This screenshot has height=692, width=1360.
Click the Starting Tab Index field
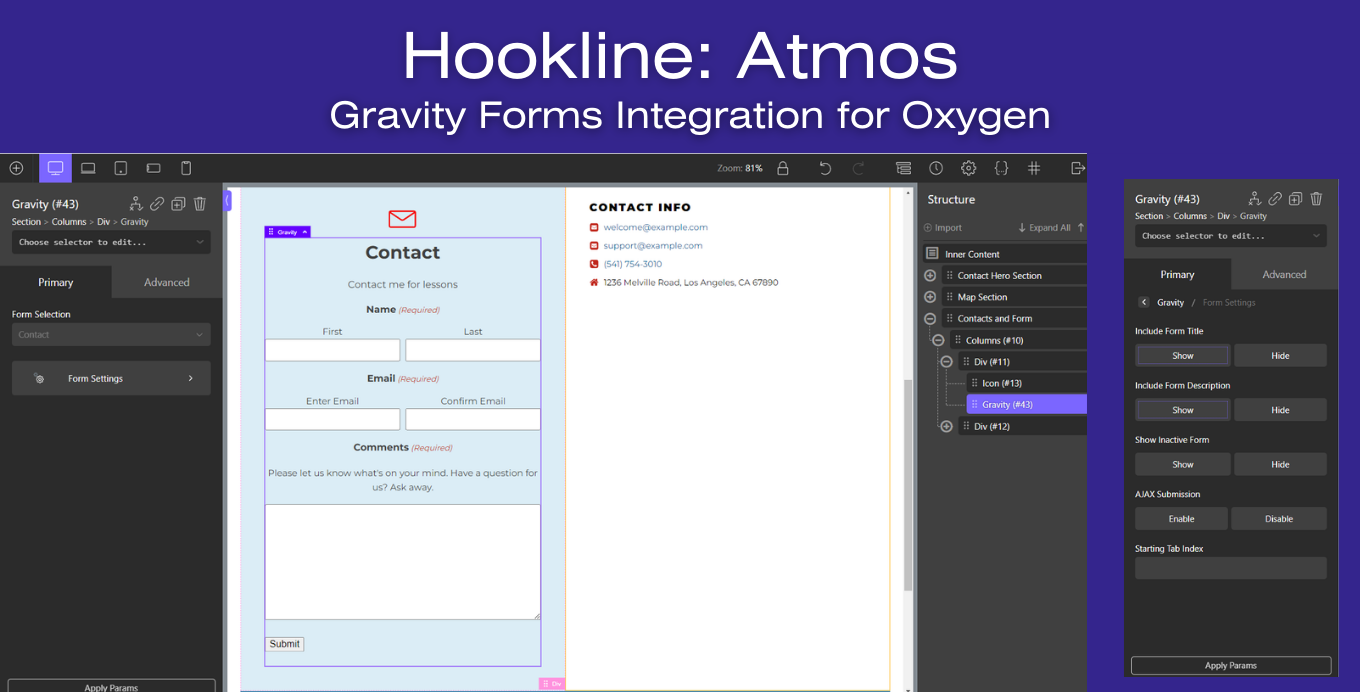click(1230, 568)
